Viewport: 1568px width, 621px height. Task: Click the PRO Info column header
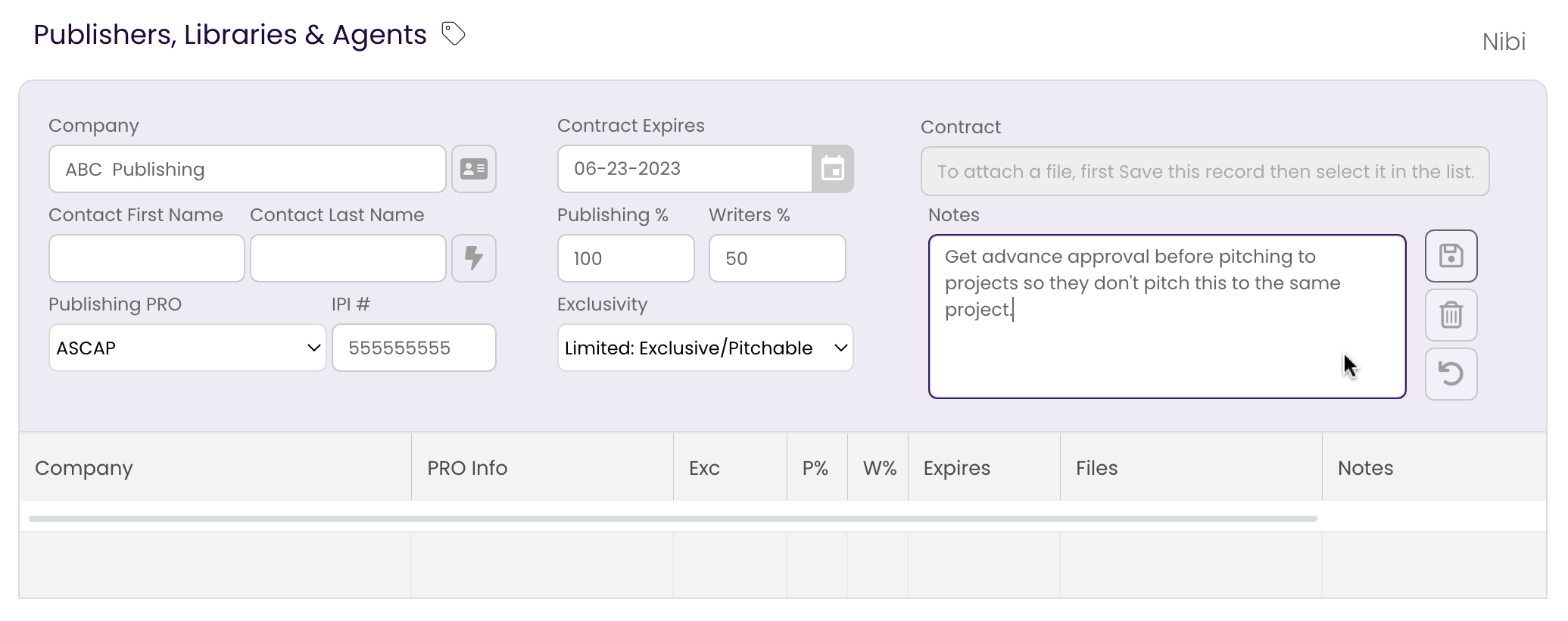[x=542, y=467]
